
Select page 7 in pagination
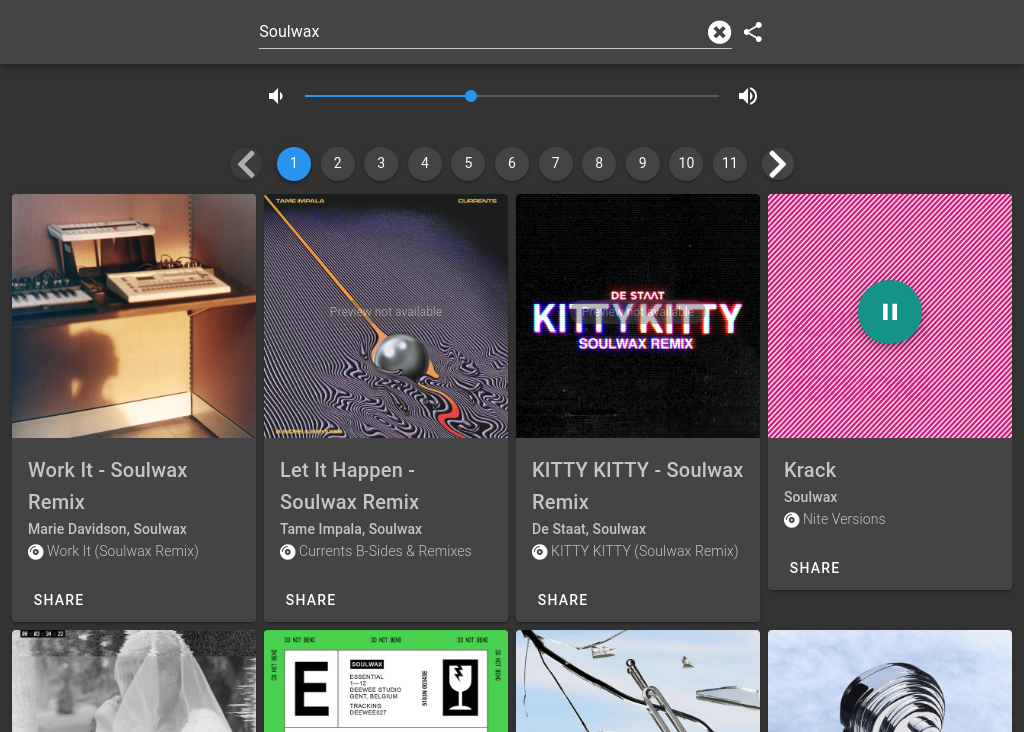point(555,163)
